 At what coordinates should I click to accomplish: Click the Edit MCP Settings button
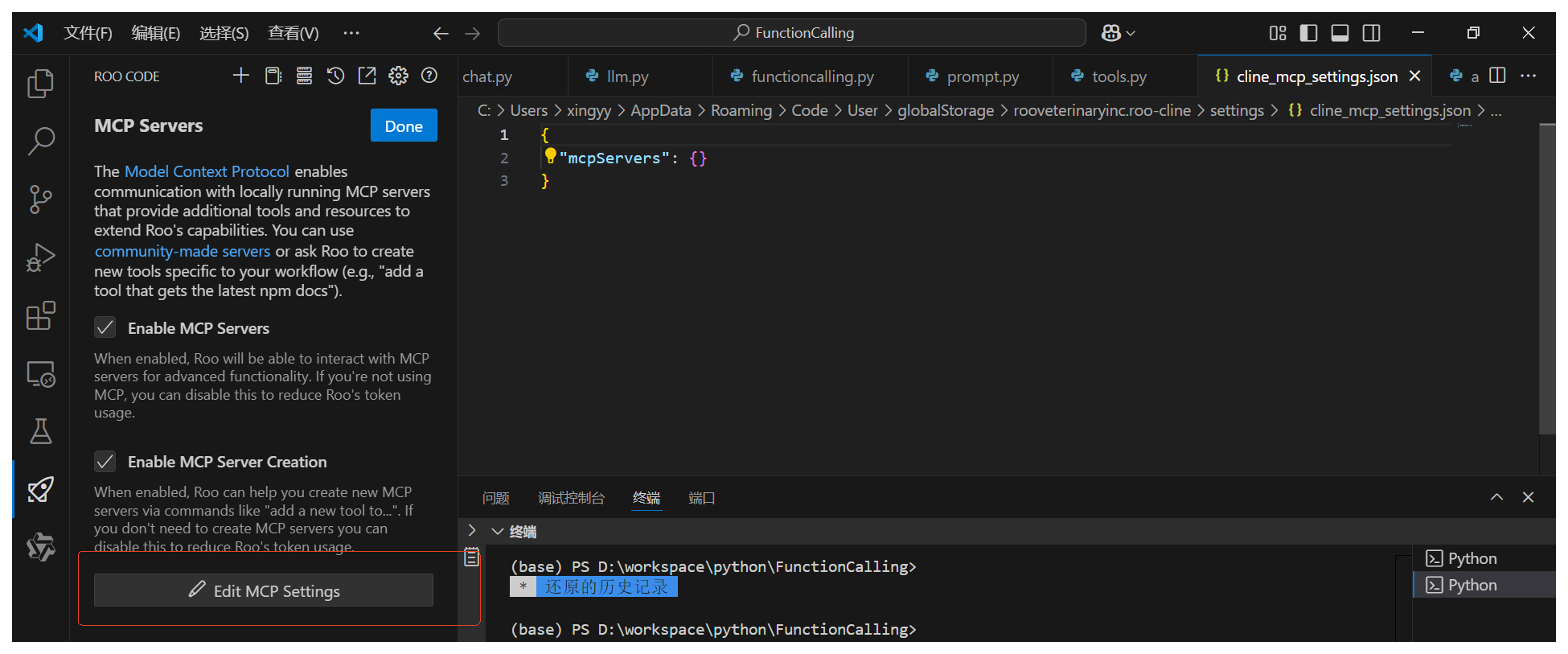(264, 590)
